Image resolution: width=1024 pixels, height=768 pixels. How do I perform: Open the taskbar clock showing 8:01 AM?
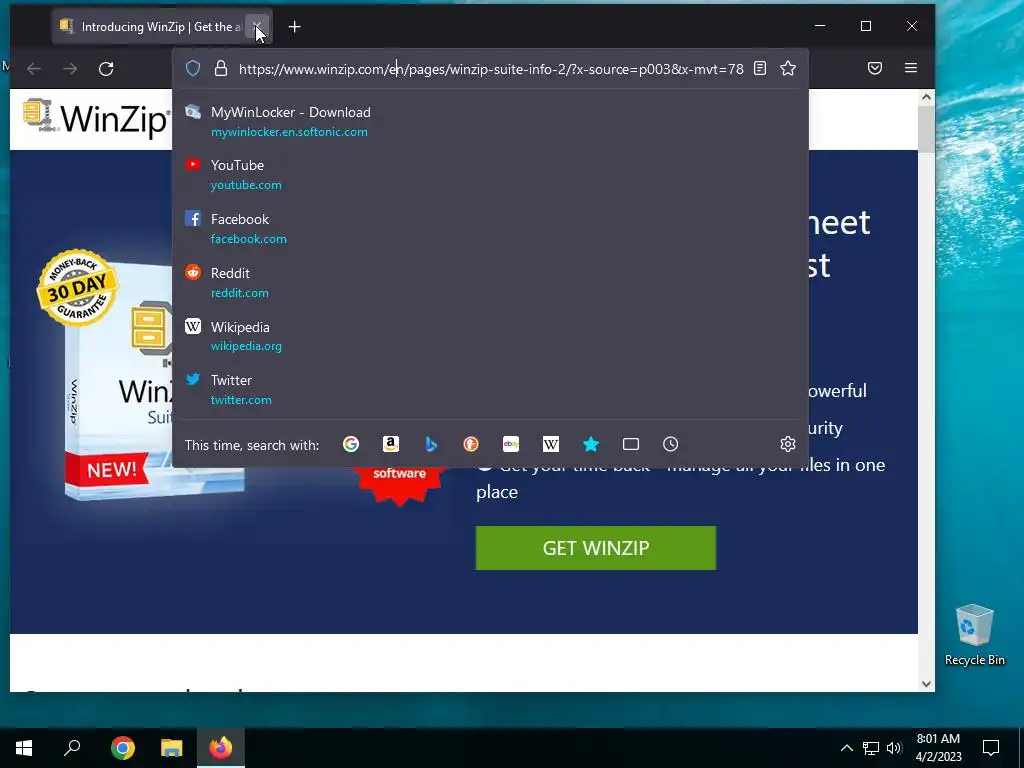point(938,748)
